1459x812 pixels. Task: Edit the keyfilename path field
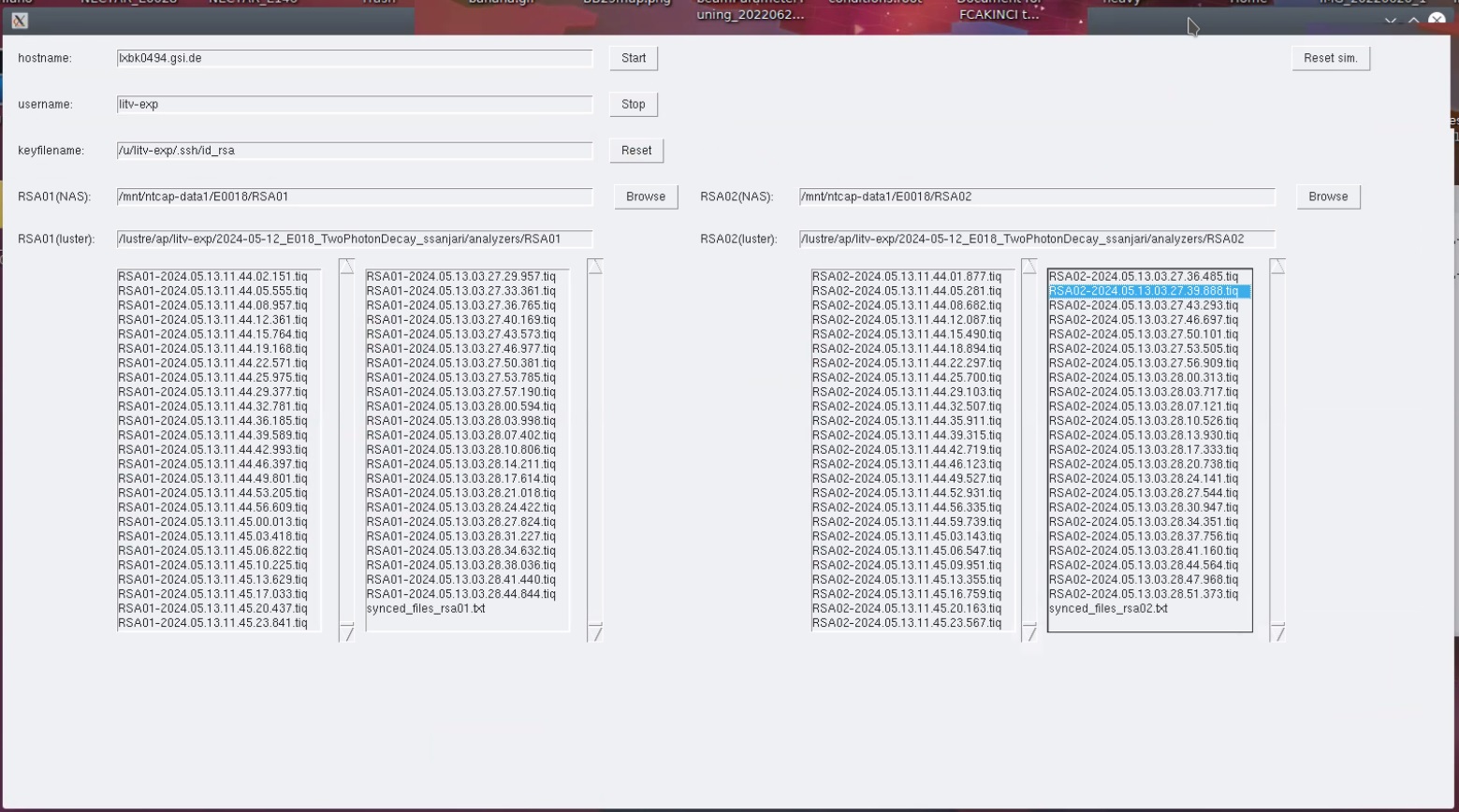[x=355, y=151]
